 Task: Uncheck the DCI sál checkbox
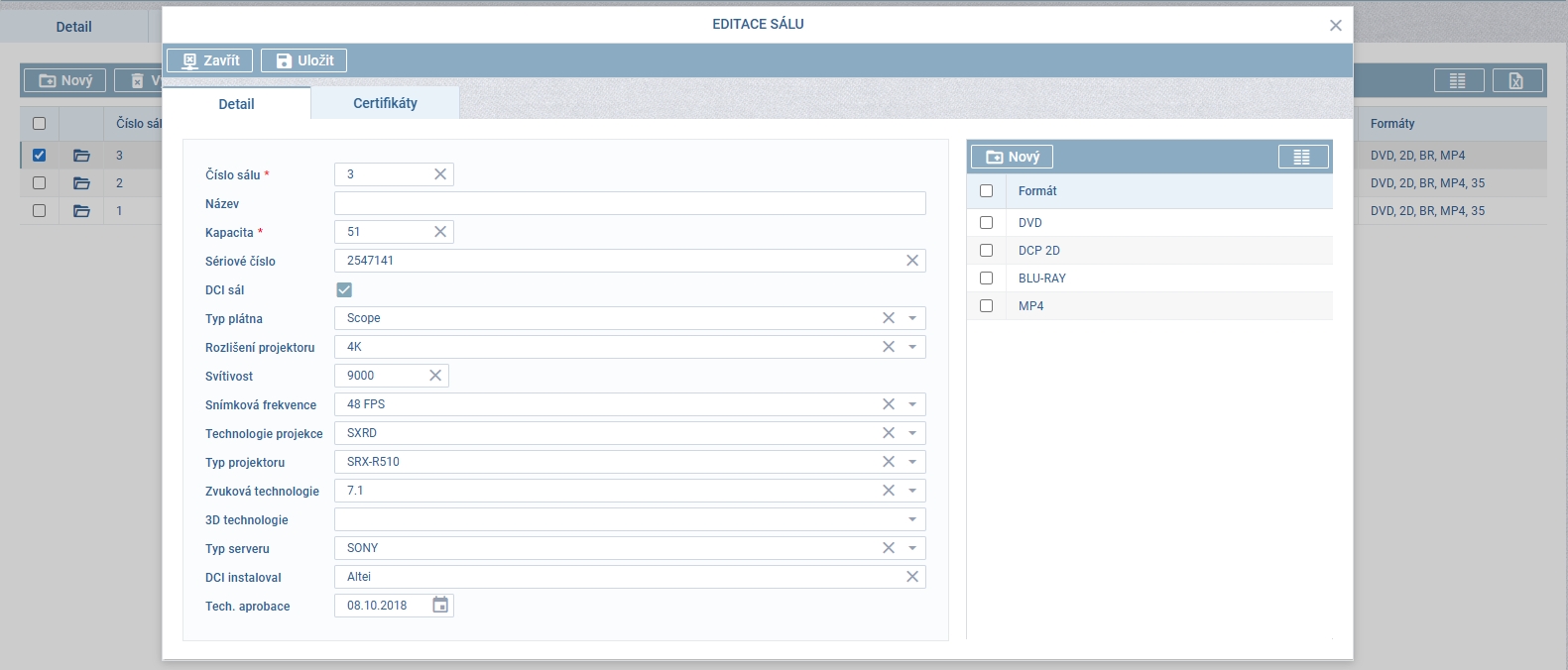click(344, 289)
